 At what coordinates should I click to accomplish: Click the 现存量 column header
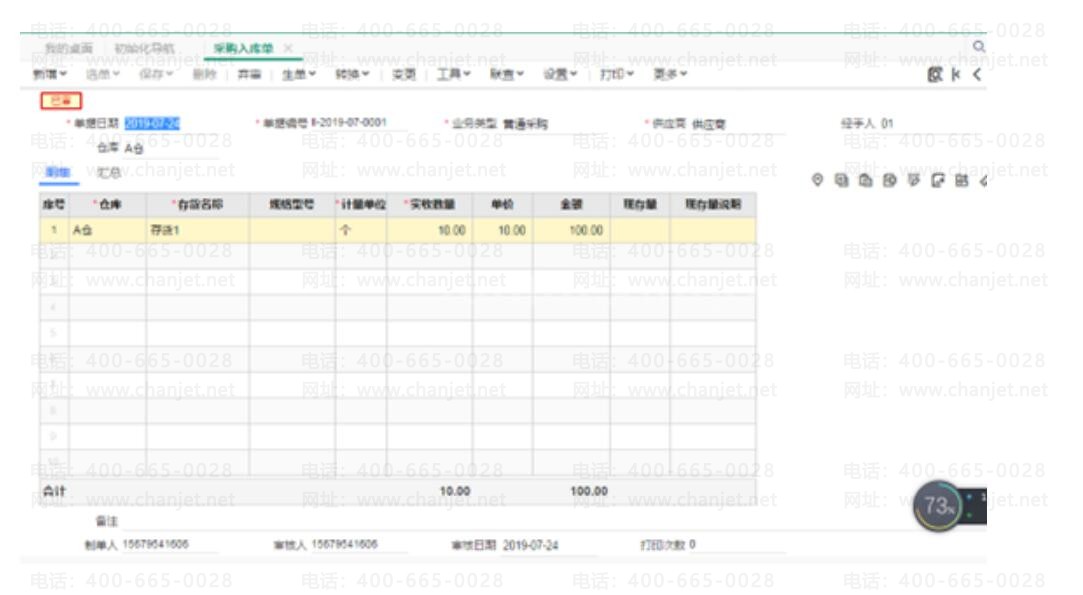point(640,205)
